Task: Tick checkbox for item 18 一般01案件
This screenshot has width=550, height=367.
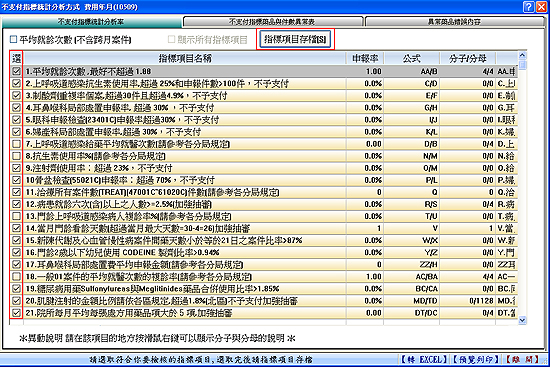Action: tap(16, 276)
